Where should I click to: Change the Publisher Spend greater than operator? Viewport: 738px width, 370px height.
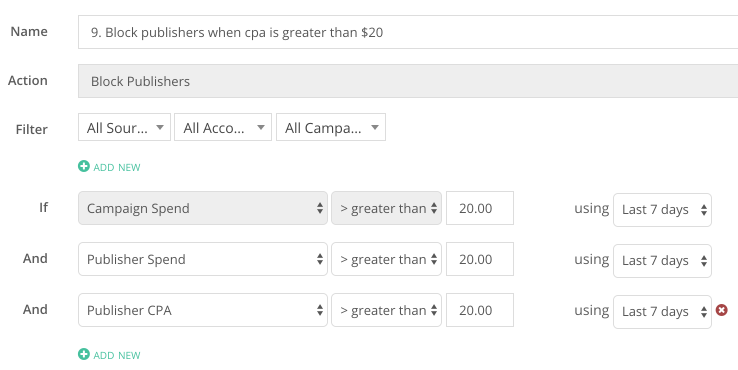tap(386, 259)
